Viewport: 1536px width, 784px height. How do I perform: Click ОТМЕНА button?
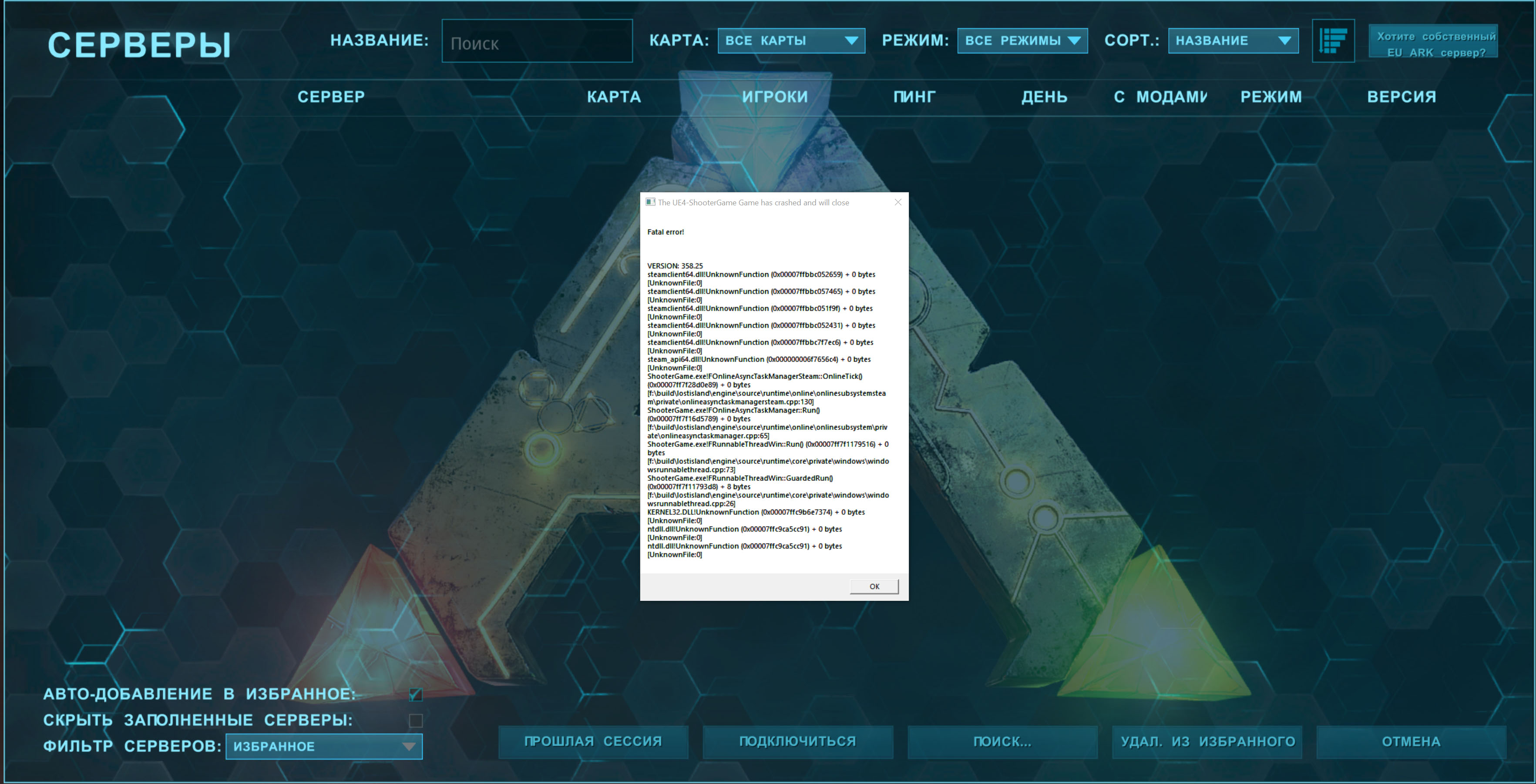[x=1412, y=742]
